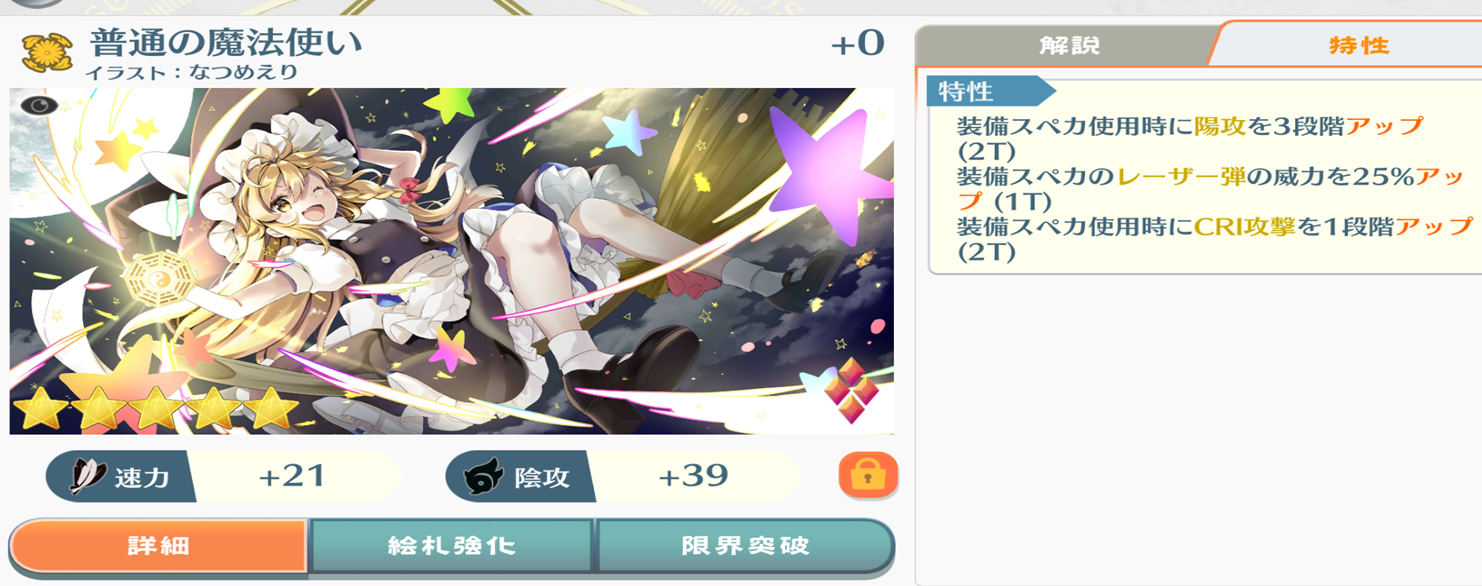Image resolution: width=1482 pixels, height=586 pixels.
Task: Click the blue 特性 section header
Action: pyautogui.click(x=990, y=91)
